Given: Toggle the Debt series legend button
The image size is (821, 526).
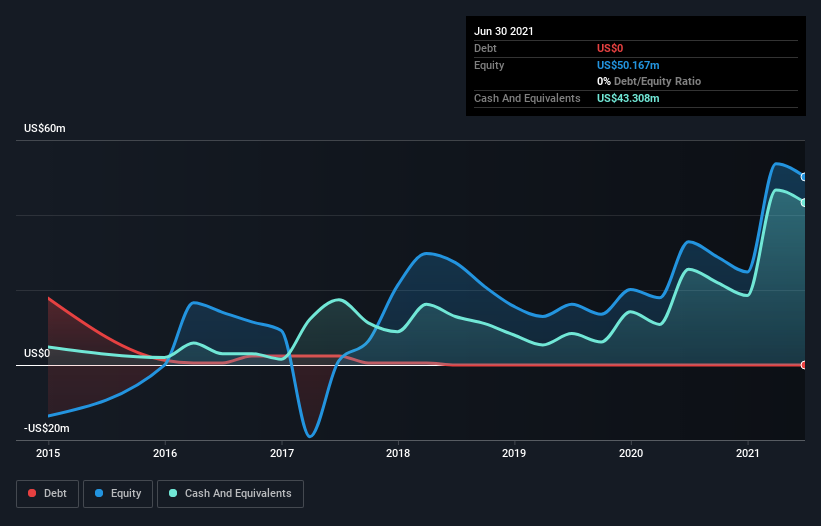Looking at the screenshot, I should pos(46,493).
